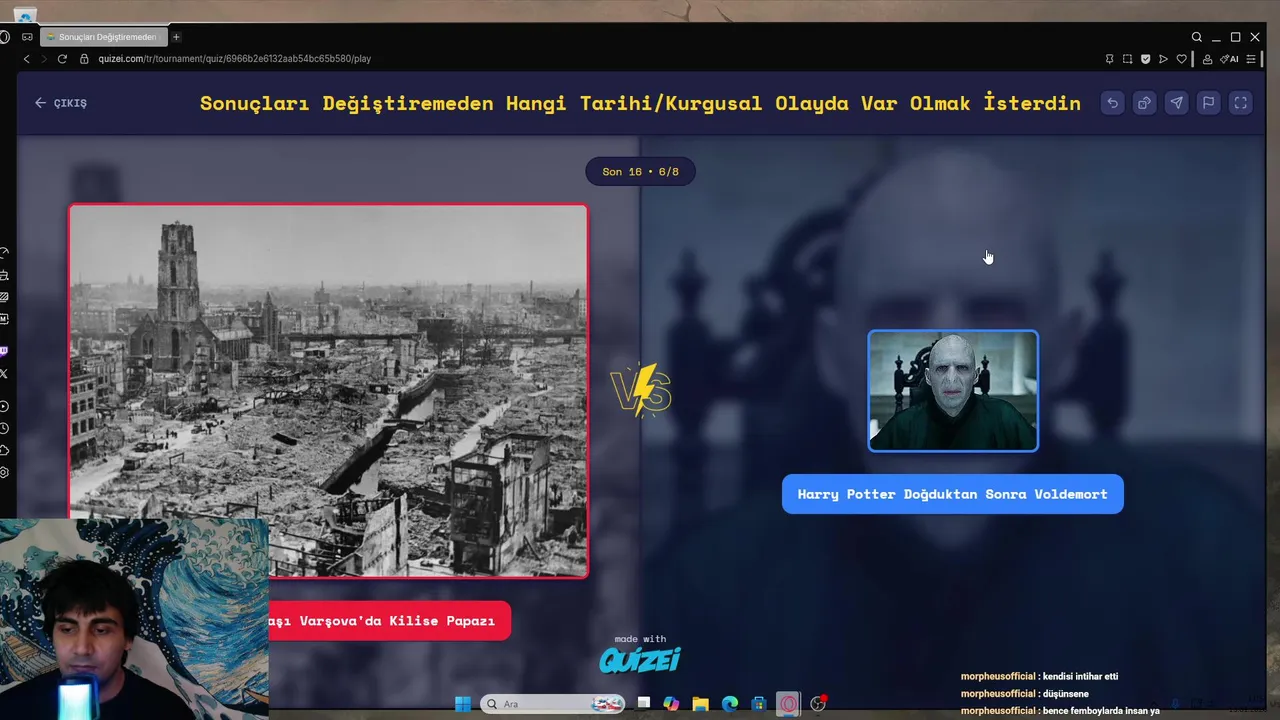
Task: Open the sidebar history clock
Action: [x=5, y=428]
